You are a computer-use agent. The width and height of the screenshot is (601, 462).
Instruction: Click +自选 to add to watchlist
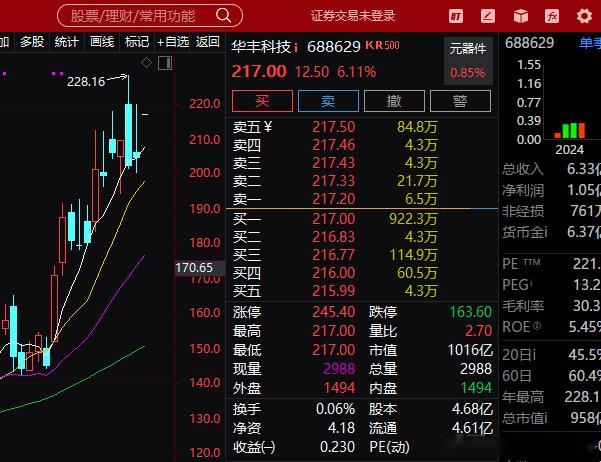point(173,41)
